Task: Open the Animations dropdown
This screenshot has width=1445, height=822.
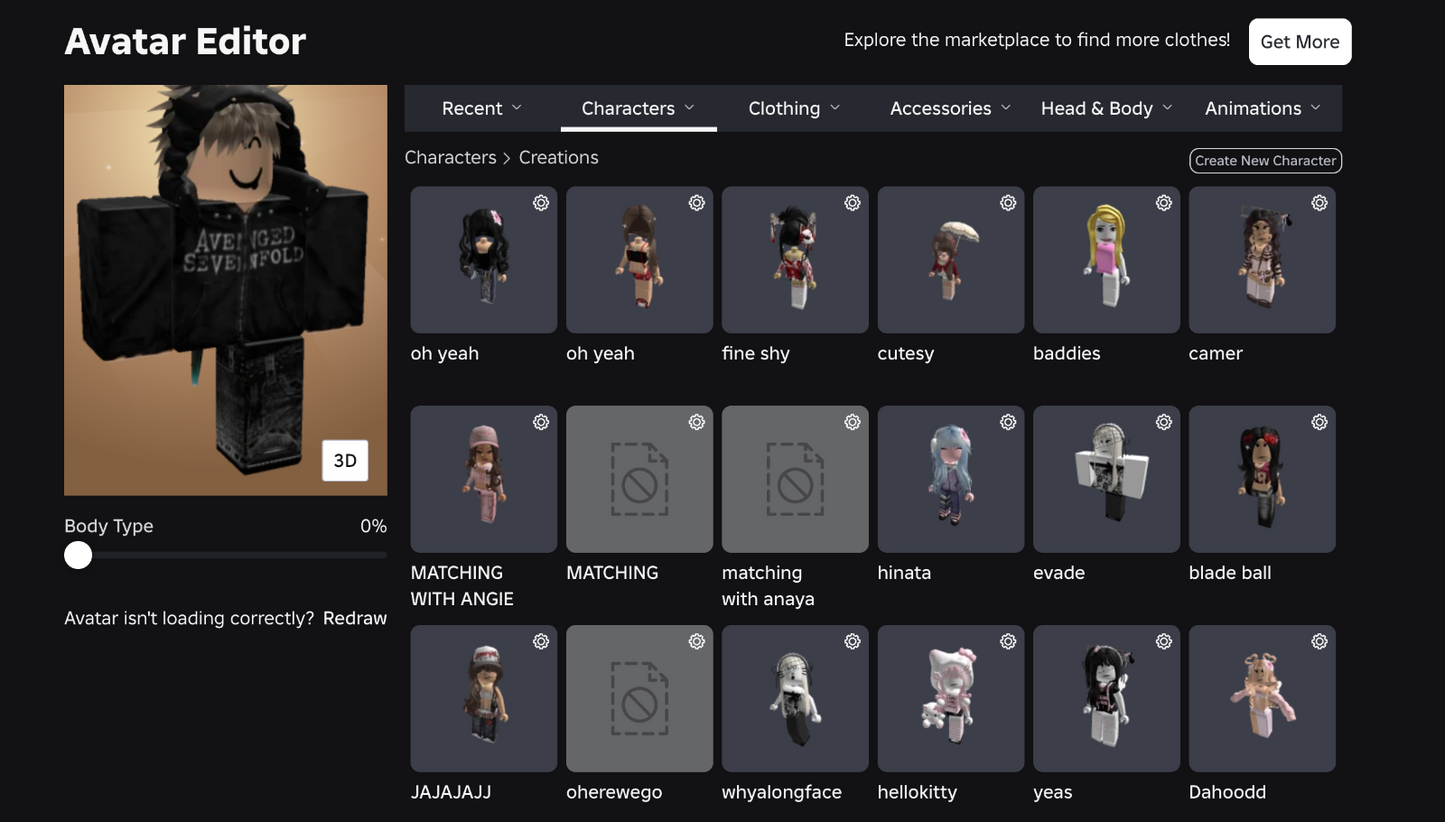Action: click(x=1262, y=107)
